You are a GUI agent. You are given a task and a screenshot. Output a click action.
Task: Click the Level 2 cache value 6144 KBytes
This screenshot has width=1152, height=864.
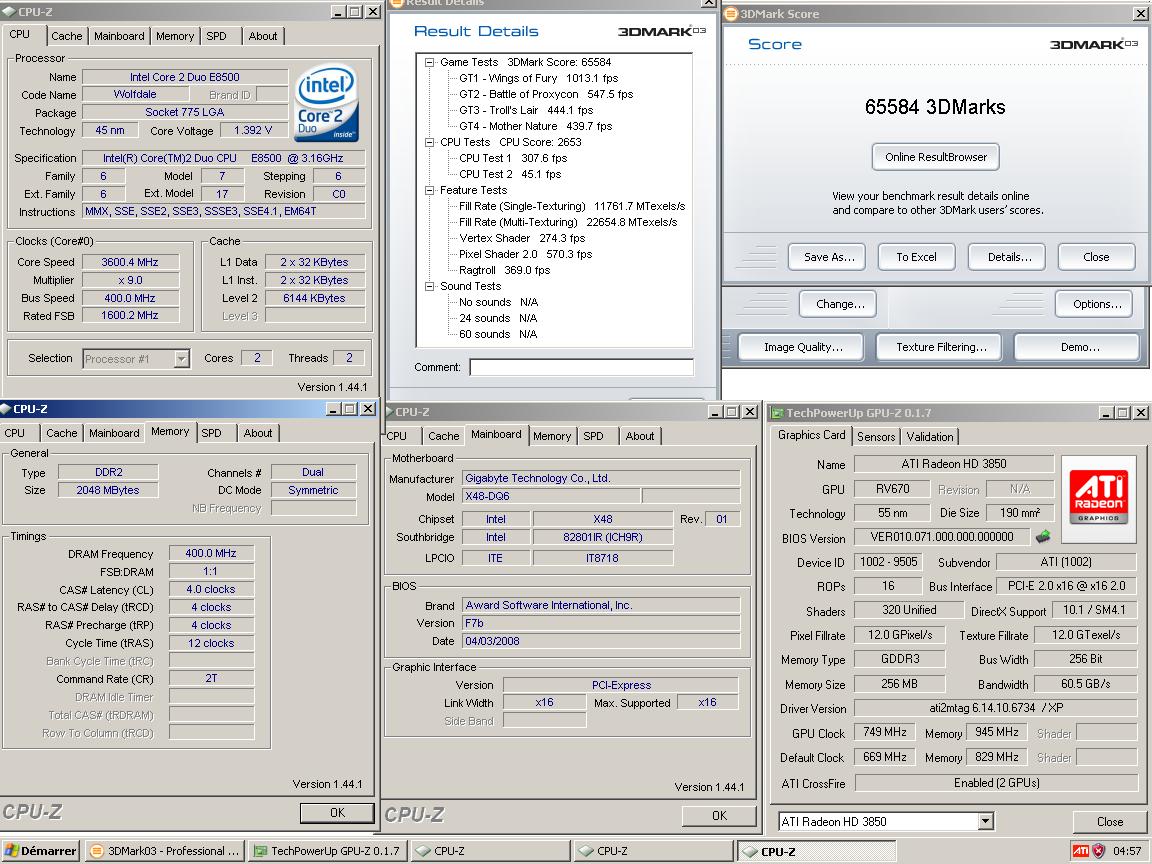pos(314,298)
